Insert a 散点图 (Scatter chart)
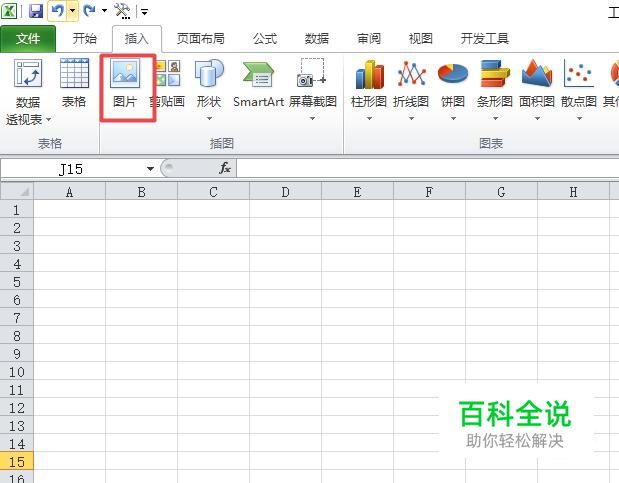 pos(579,89)
